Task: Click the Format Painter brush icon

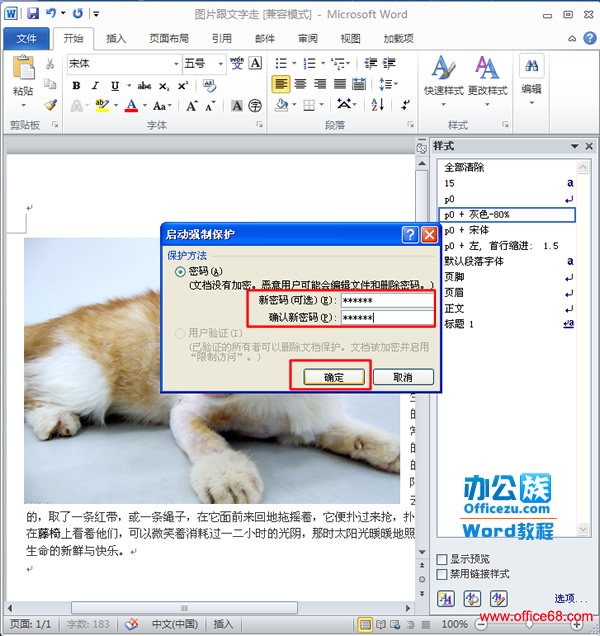Action: (x=50, y=105)
